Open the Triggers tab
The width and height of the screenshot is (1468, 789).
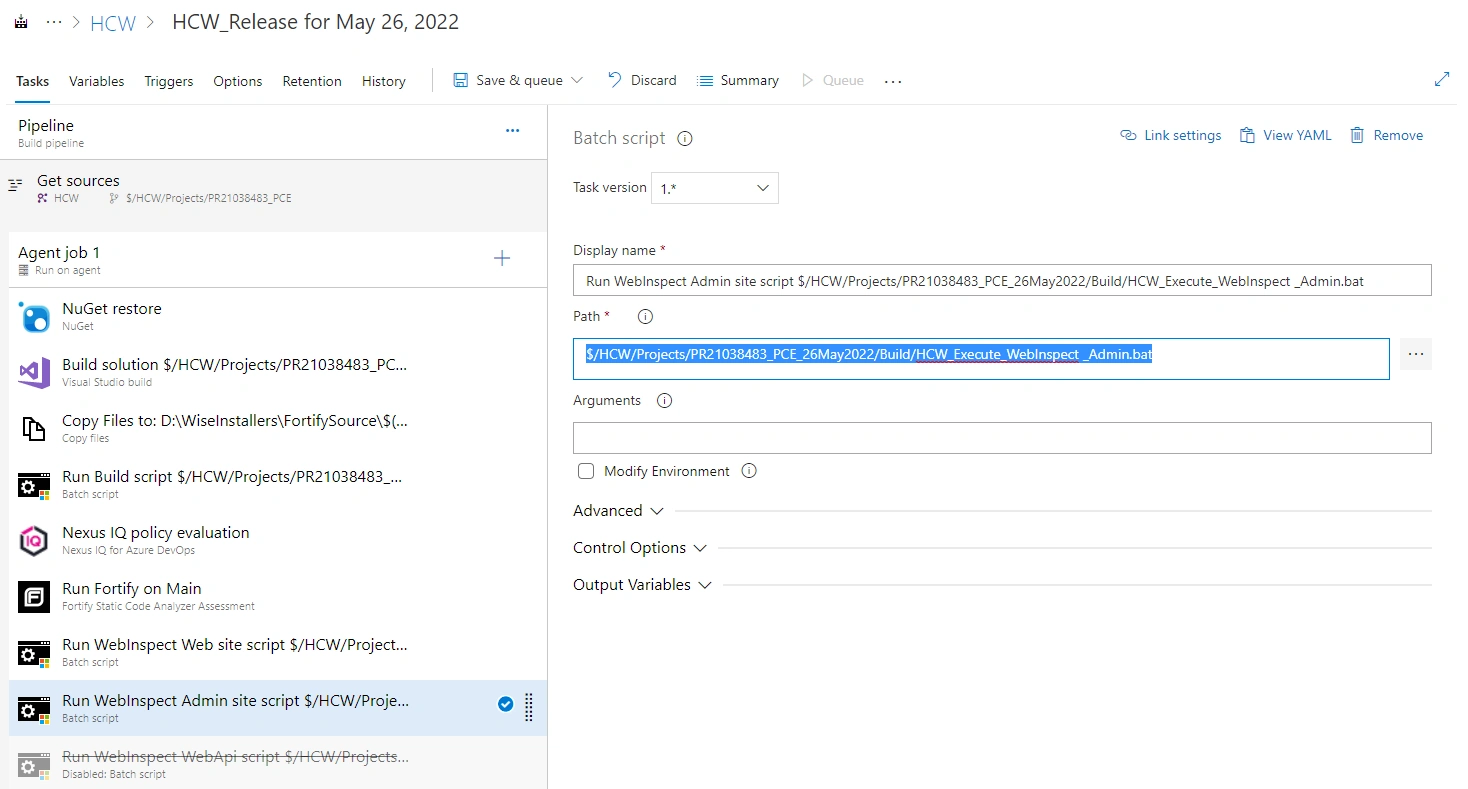click(169, 81)
